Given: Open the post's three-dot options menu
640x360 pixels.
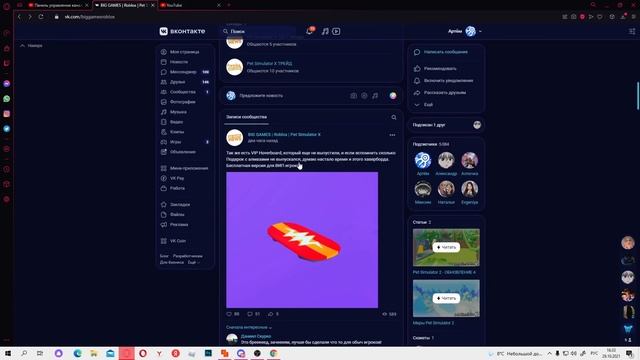Looking at the screenshot, I should tap(392, 135).
